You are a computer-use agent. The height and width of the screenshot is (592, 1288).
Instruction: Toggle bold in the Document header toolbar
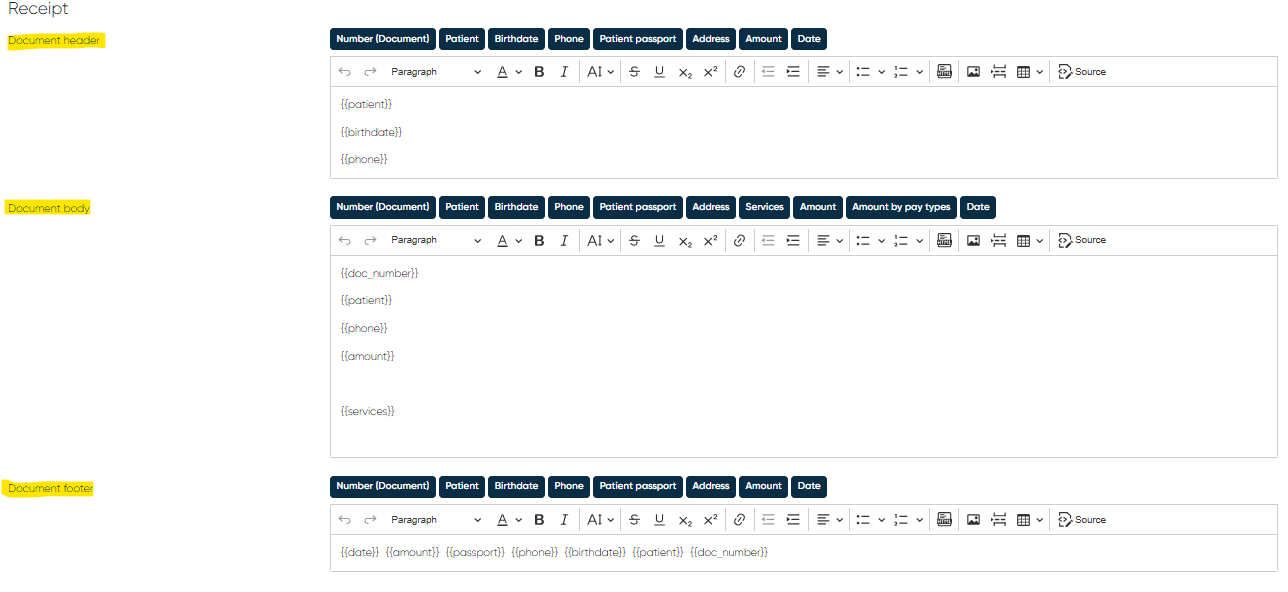coord(539,72)
